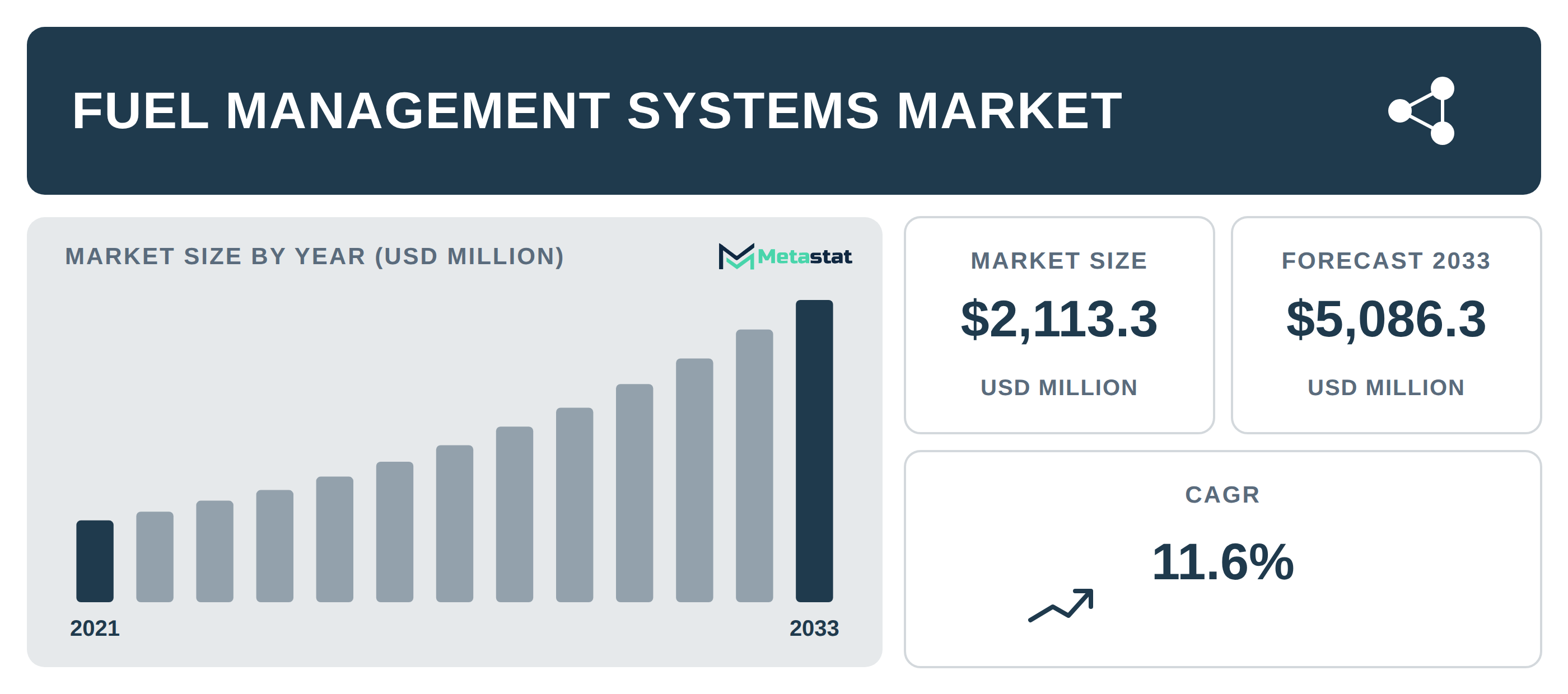Click the tallest gray bar next to 2033
Viewport: 1568px width, 694px height.
click(754, 466)
